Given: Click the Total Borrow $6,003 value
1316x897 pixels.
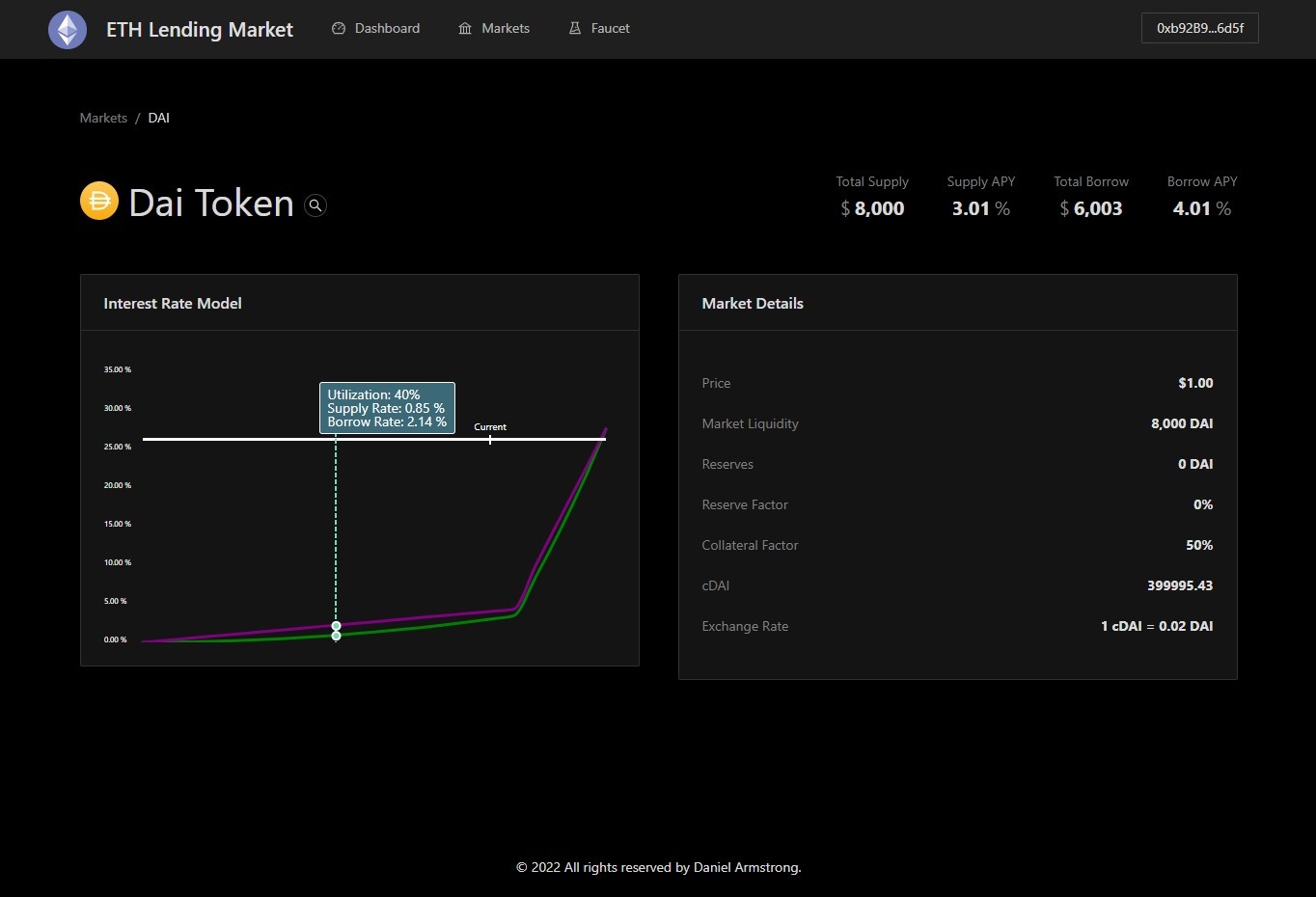Looking at the screenshot, I should 1090,208.
